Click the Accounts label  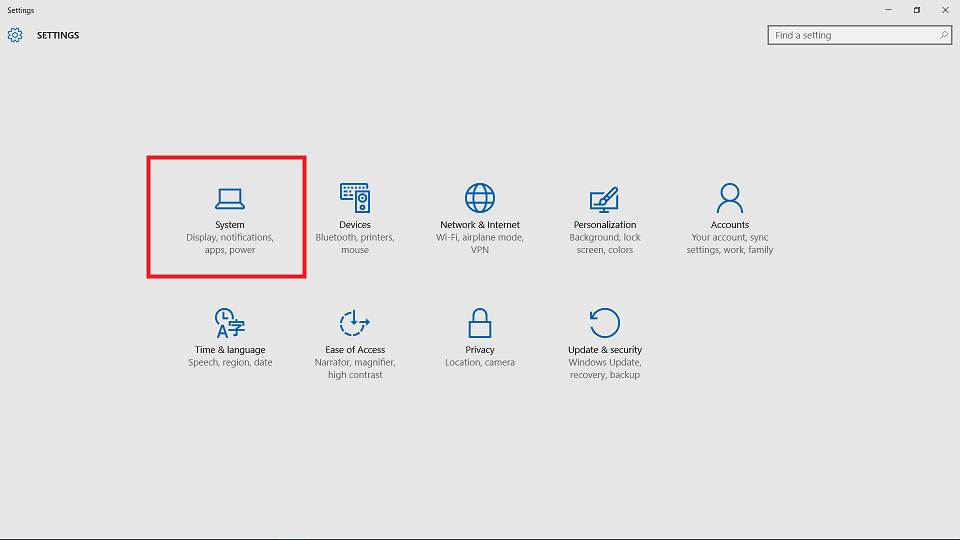coord(730,225)
